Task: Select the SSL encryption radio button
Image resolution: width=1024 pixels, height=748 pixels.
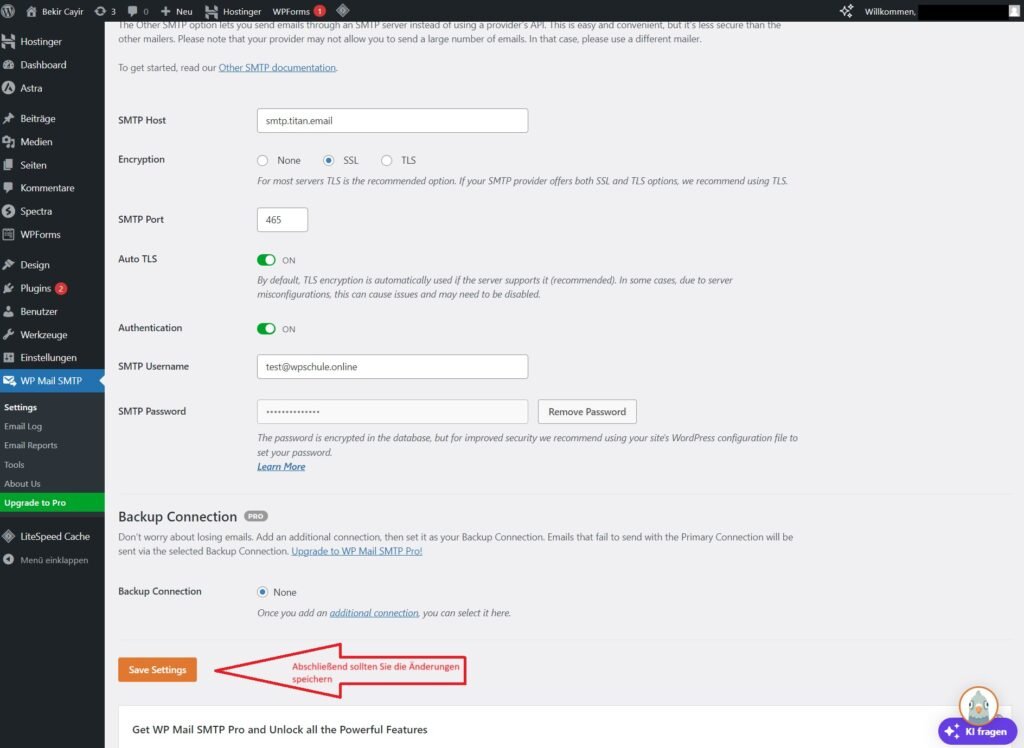Action: [328, 160]
